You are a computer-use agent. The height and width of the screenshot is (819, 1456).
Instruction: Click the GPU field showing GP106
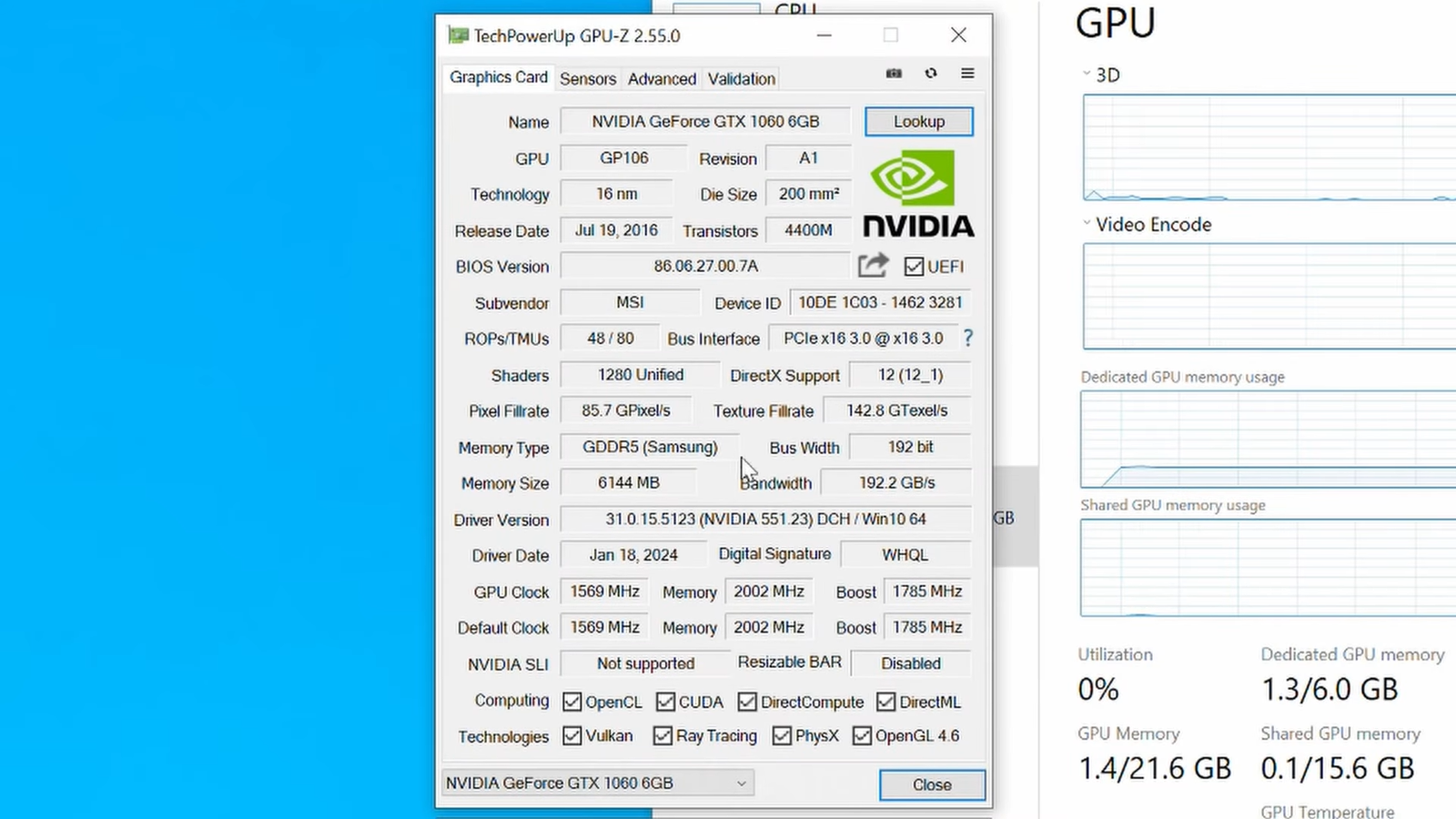click(624, 158)
